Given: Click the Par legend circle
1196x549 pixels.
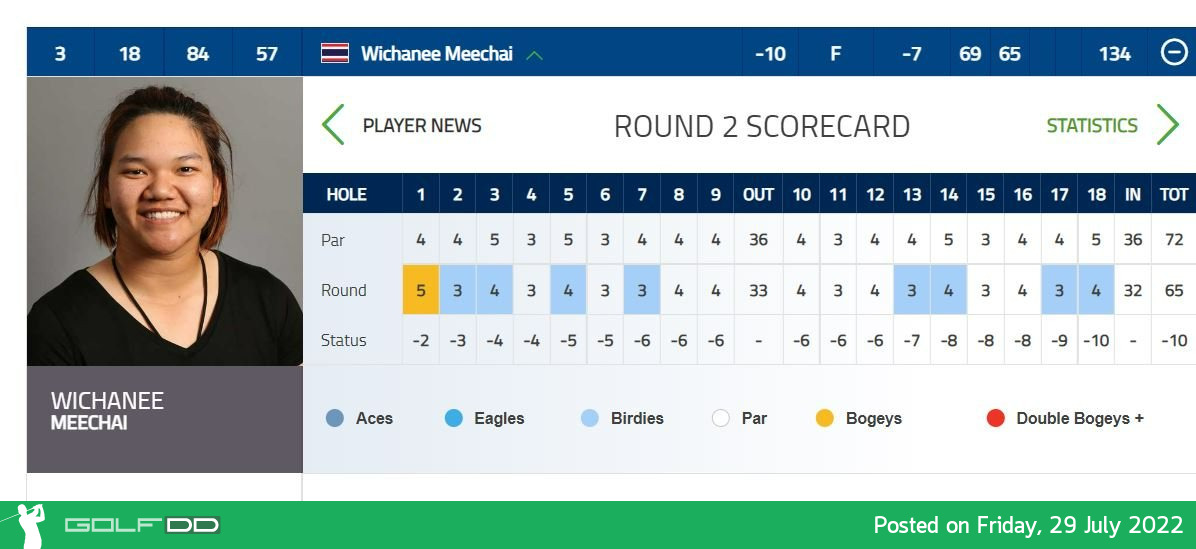Looking at the screenshot, I should [721, 418].
